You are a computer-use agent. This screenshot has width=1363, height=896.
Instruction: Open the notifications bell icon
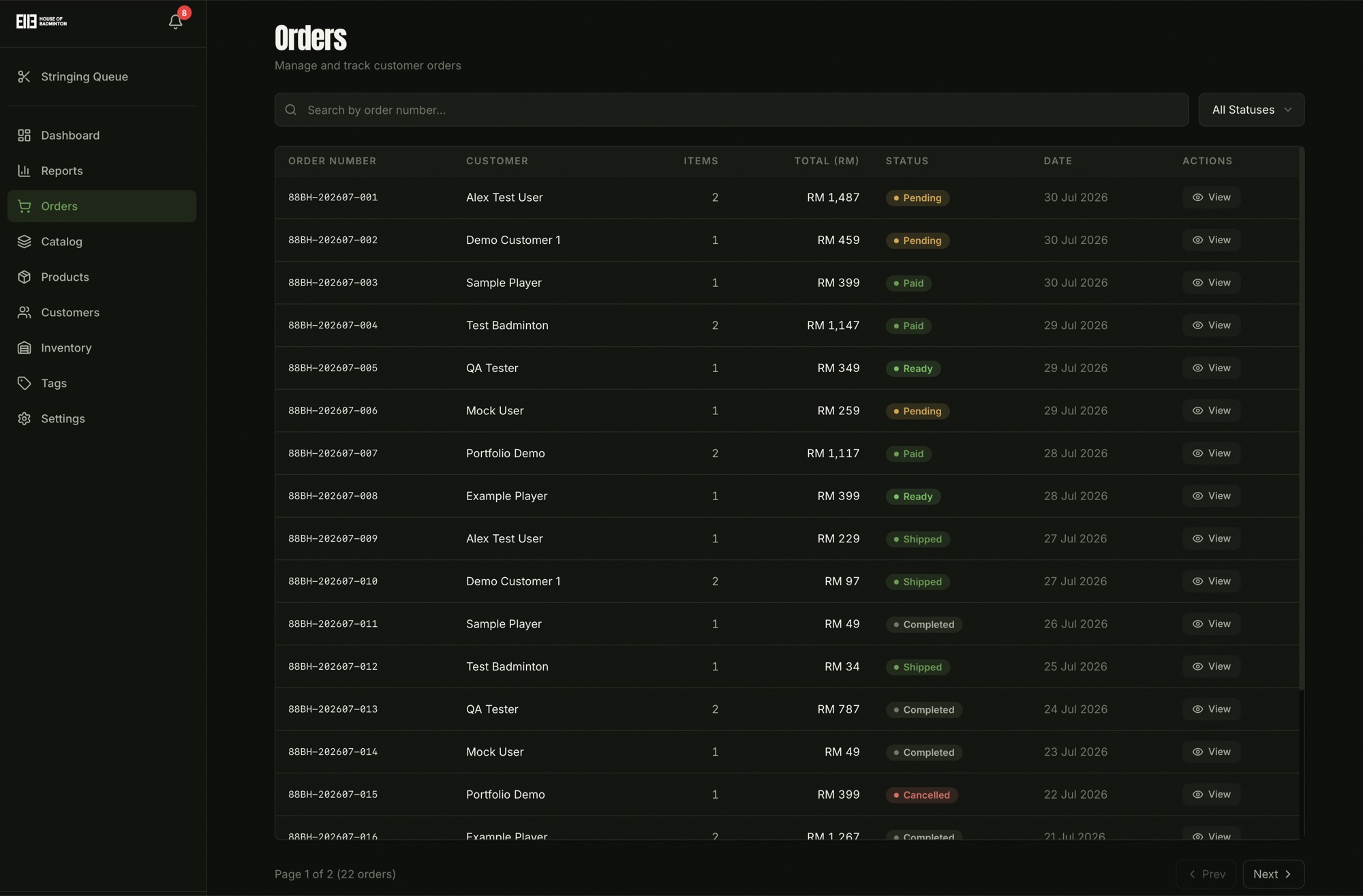175,22
